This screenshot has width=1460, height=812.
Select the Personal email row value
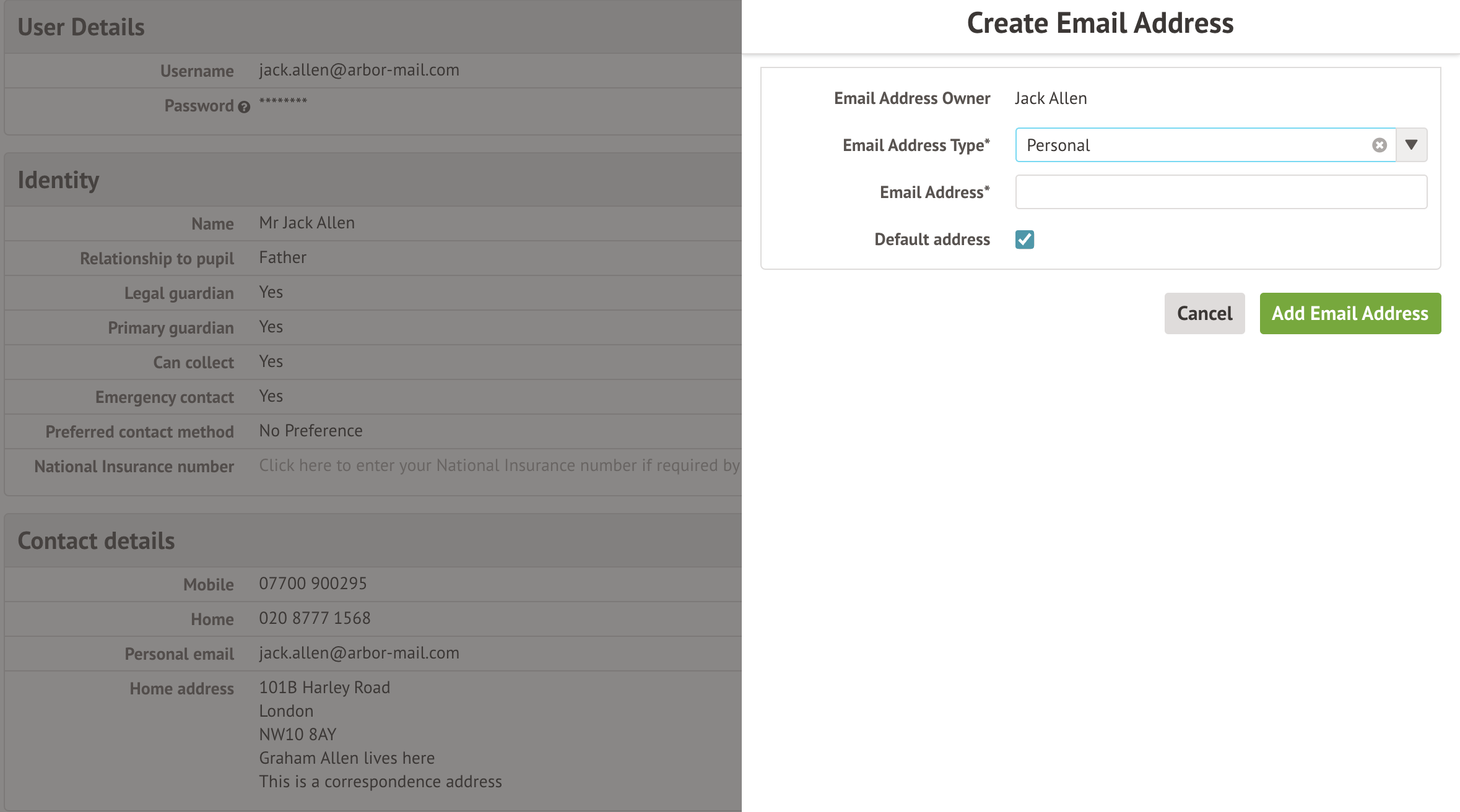point(358,653)
